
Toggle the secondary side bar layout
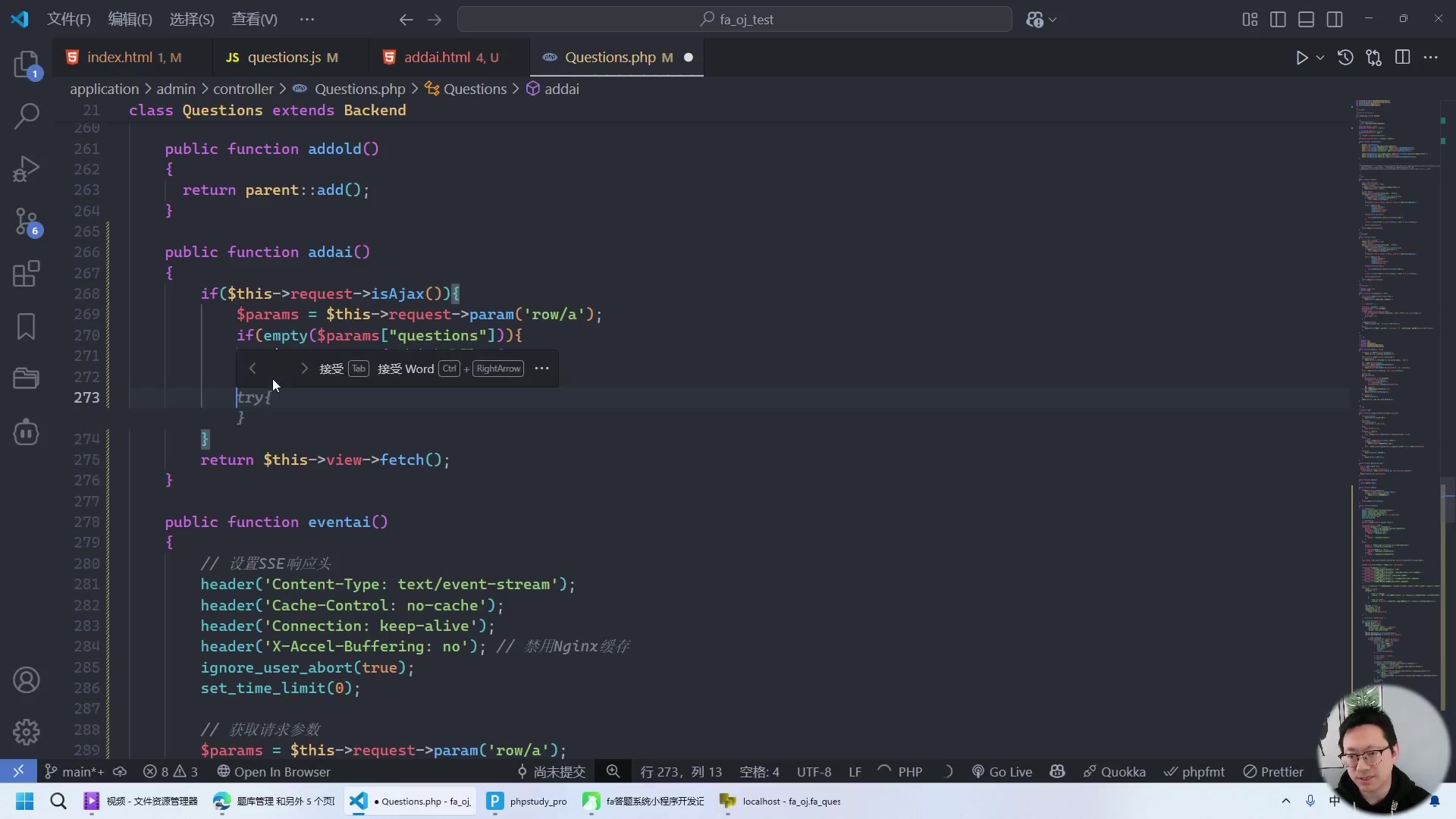pyautogui.click(x=1335, y=20)
